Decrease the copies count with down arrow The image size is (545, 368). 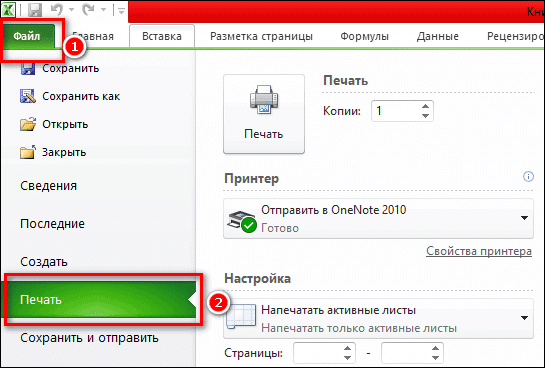[x=425, y=116]
